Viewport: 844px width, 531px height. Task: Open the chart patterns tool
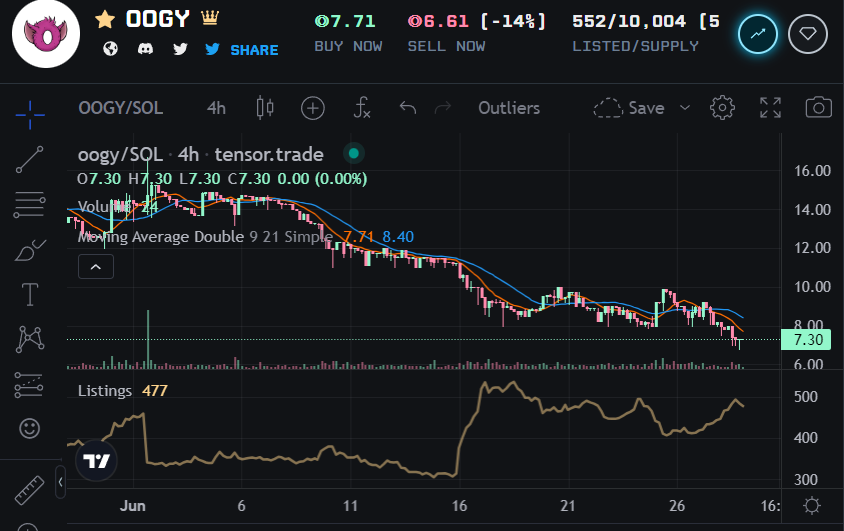30,339
